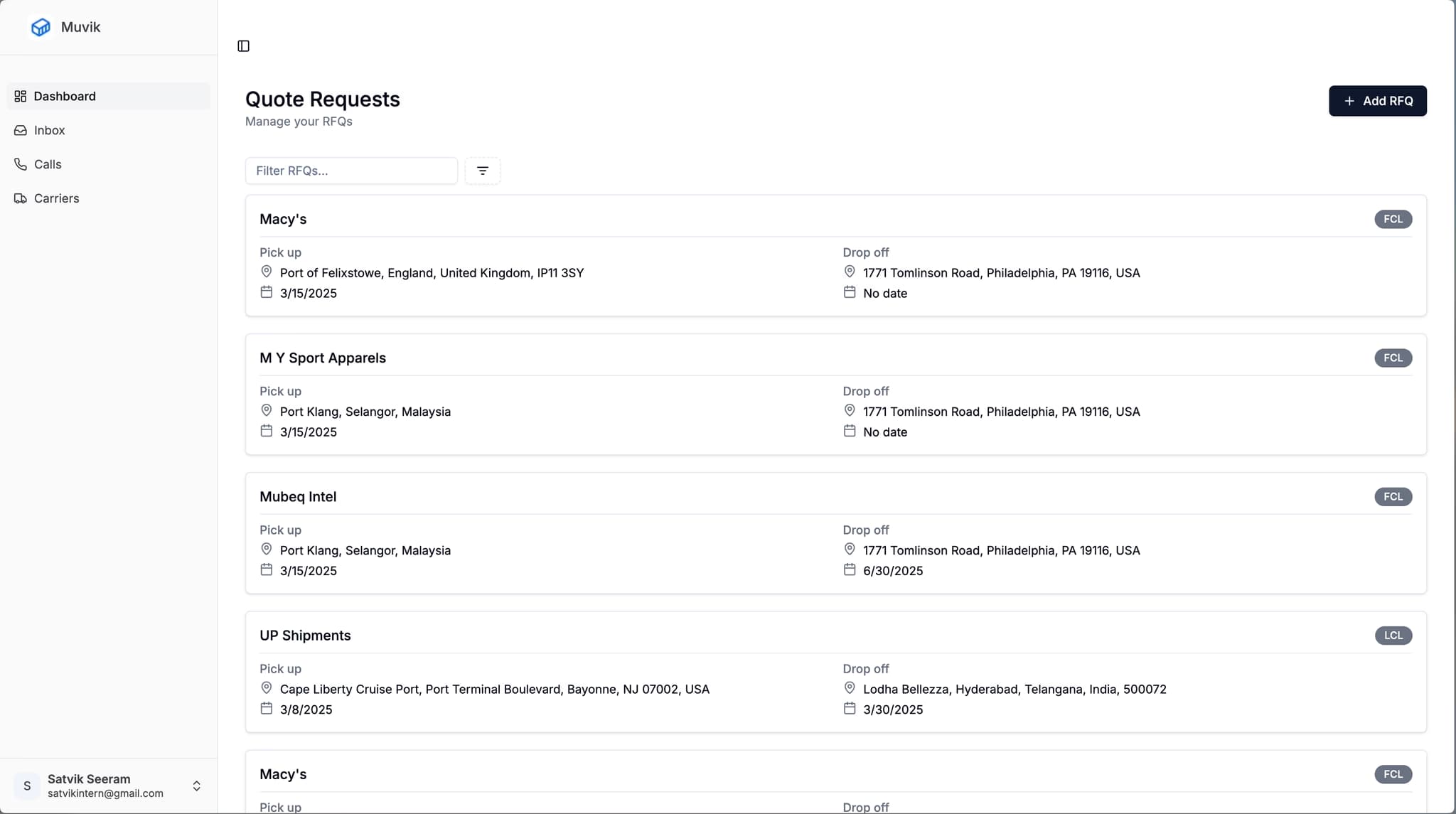Open the Inbox menu item
1456x814 pixels.
tap(50, 131)
